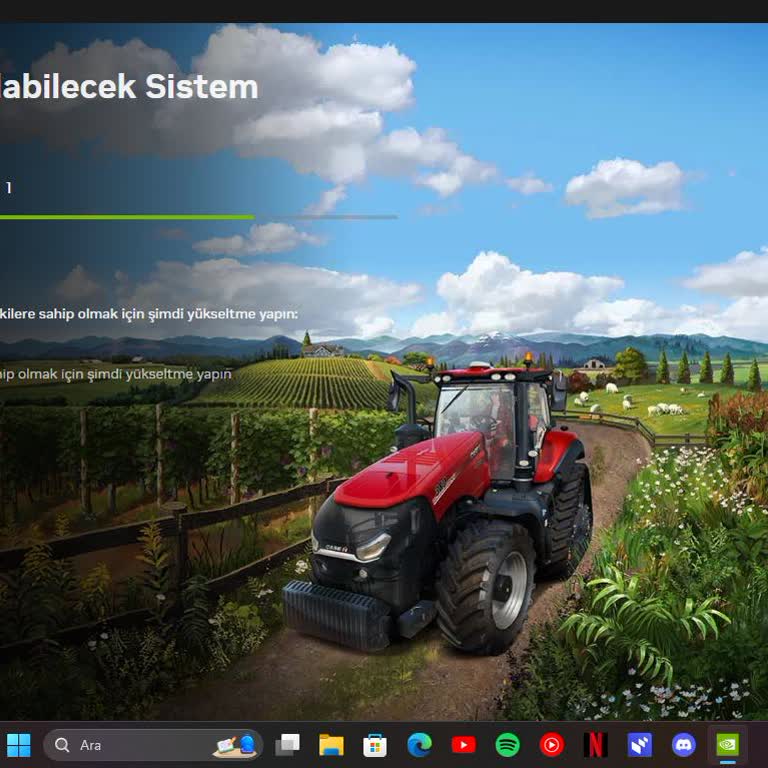This screenshot has height=768, width=768.
Task: Open YouTube Music from the taskbar
Action: (x=552, y=745)
